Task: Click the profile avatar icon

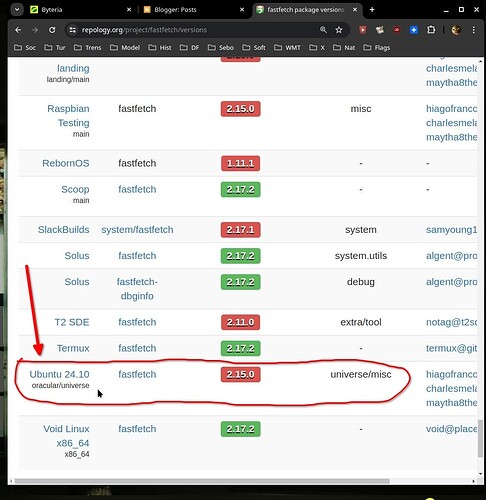Action: (x=456, y=30)
